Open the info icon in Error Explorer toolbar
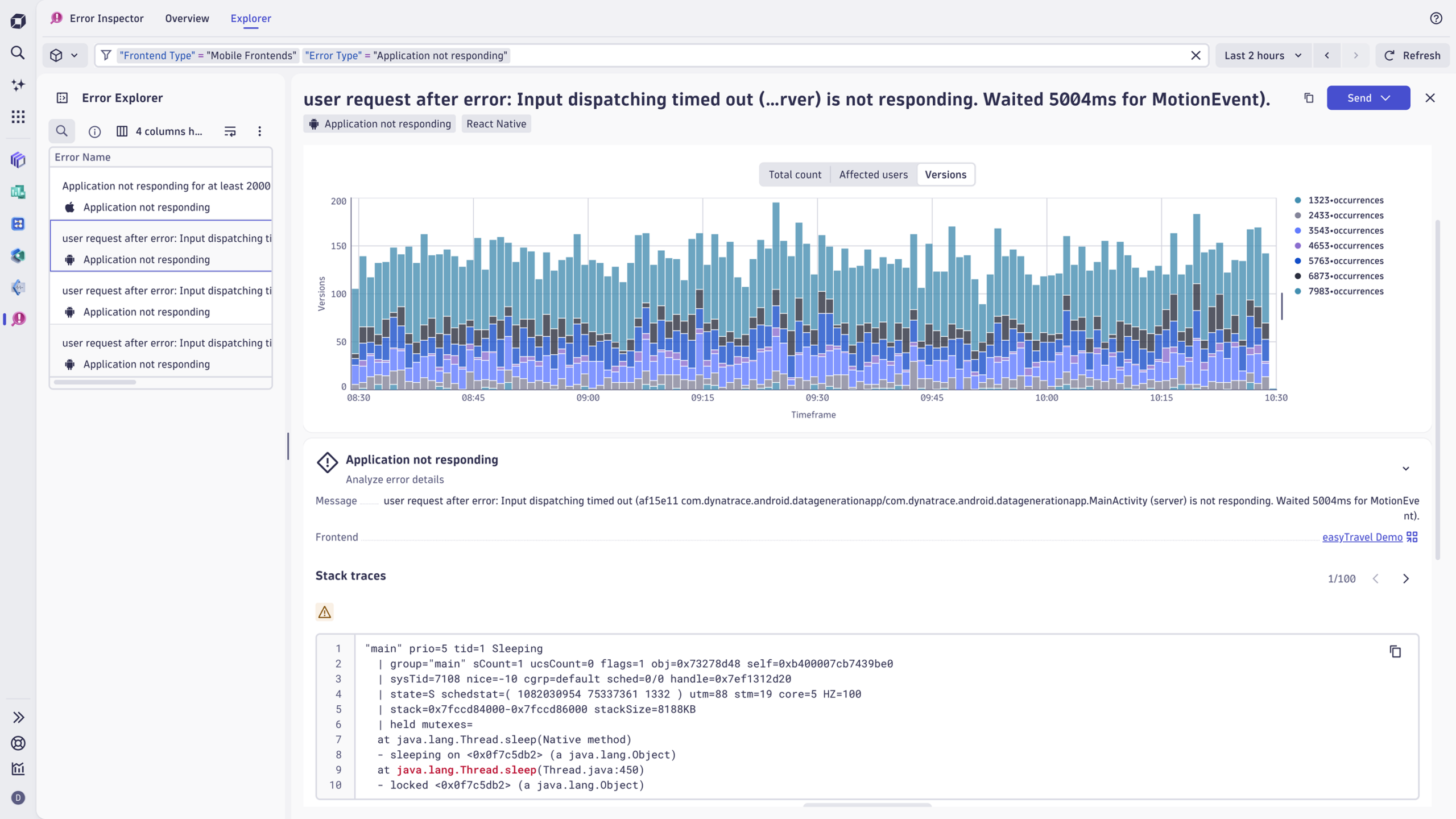This screenshot has height=819, width=1456. 94,131
